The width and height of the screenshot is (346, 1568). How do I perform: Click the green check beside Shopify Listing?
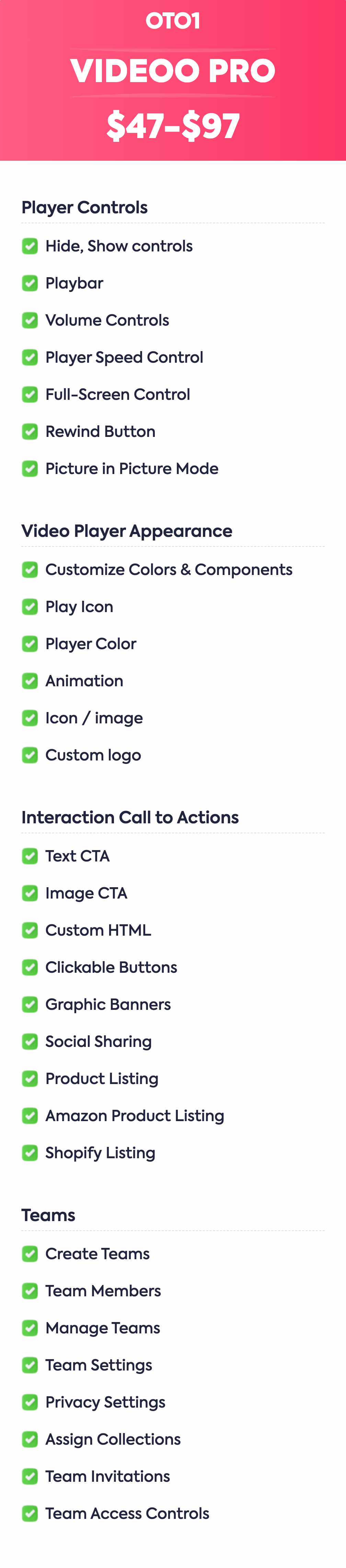(30, 1153)
